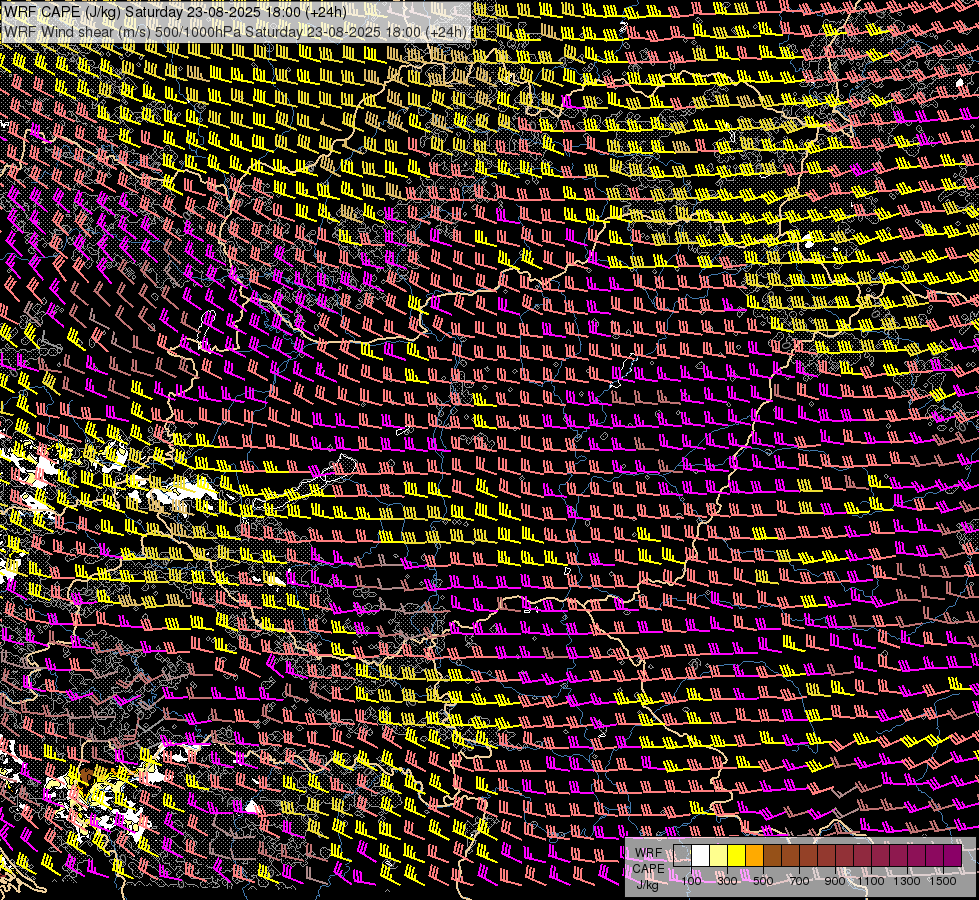The height and width of the screenshot is (900, 979).
Task: Click the 1300 legend value label
Action: (907, 881)
